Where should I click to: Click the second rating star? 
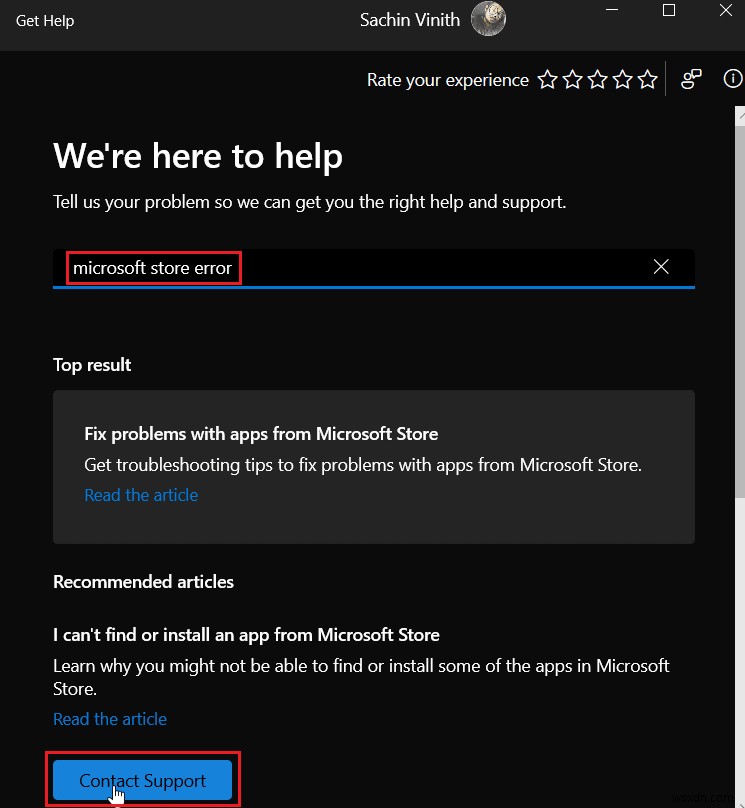pos(572,78)
